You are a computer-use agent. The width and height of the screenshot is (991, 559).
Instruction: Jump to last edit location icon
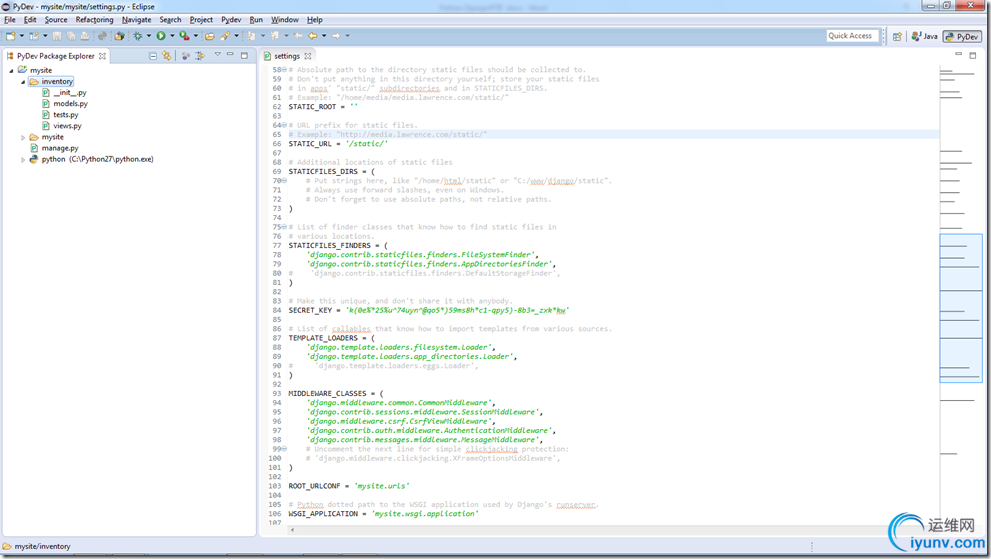click(x=298, y=36)
